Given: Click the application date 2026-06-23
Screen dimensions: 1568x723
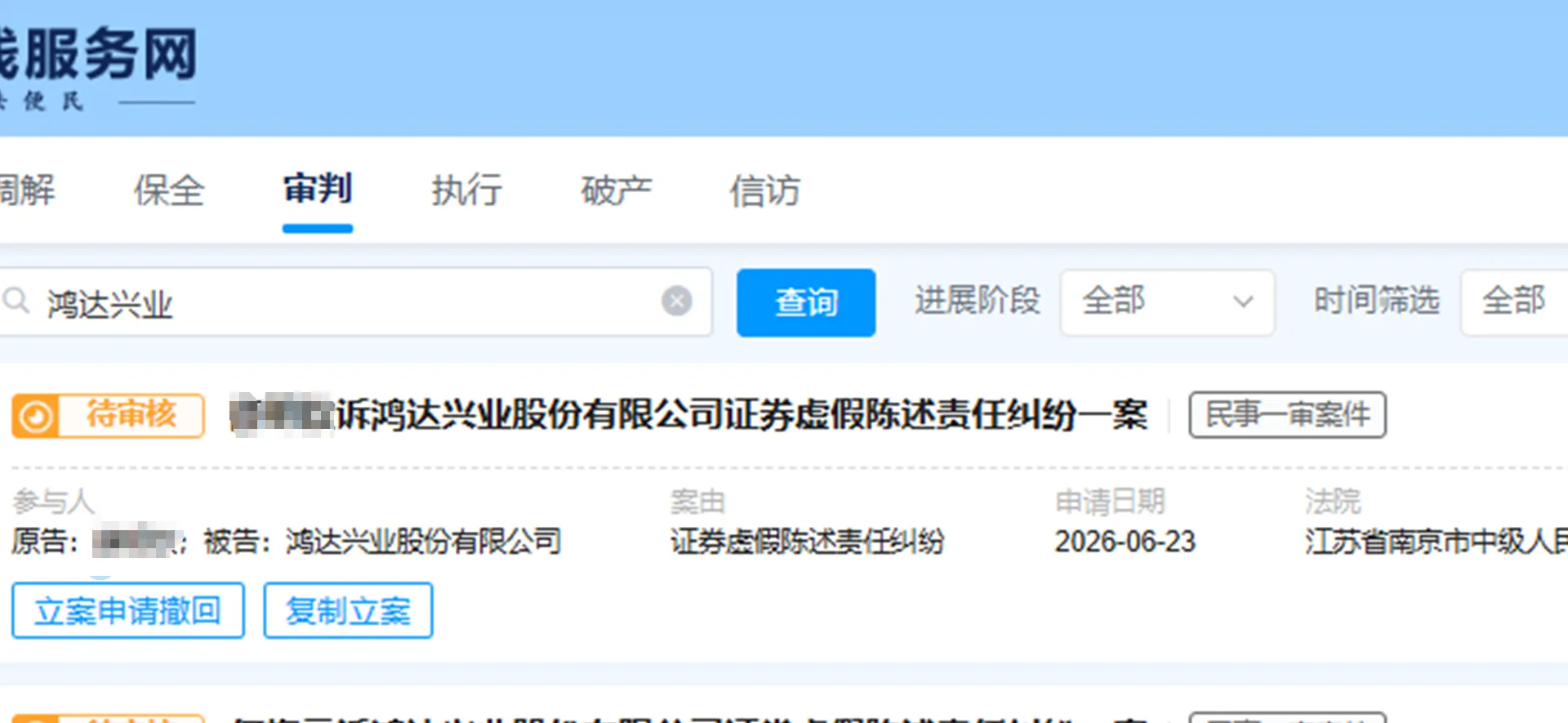Looking at the screenshot, I should (1125, 542).
